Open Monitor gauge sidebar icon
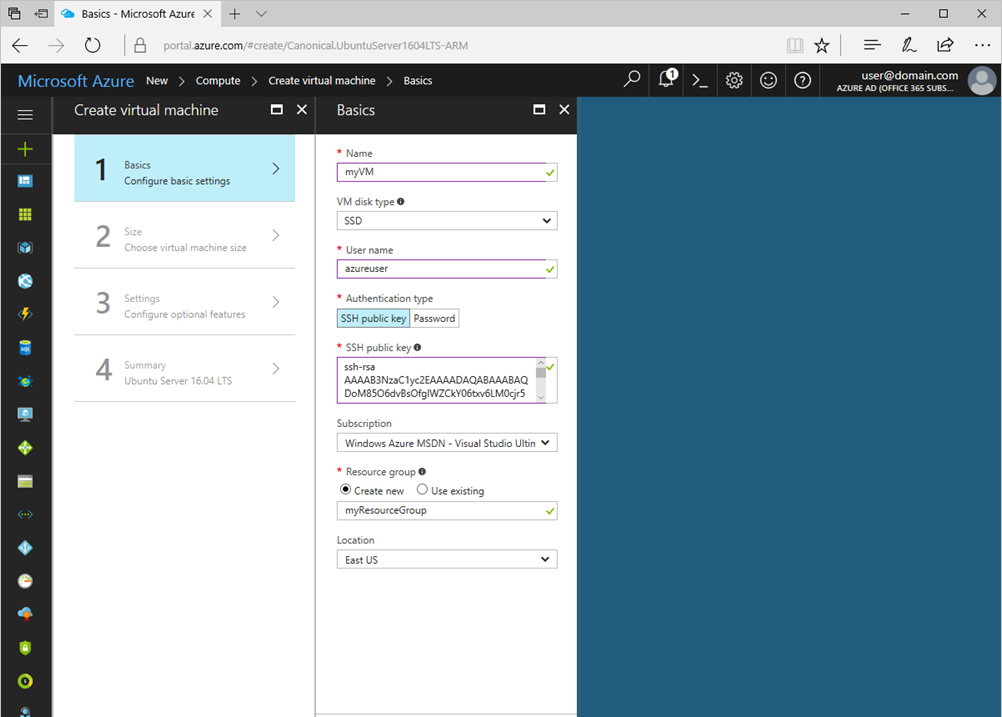 tap(25, 581)
